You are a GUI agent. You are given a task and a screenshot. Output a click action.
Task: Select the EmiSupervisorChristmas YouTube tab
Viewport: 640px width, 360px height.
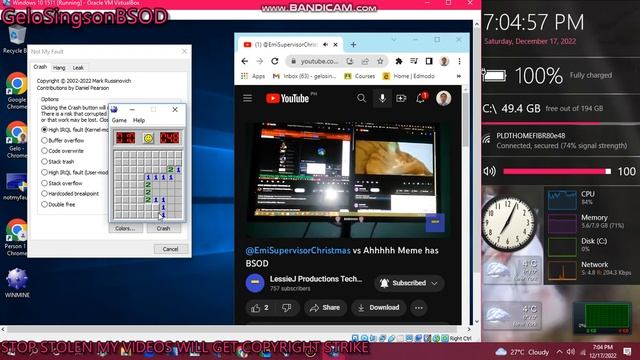(290, 44)
